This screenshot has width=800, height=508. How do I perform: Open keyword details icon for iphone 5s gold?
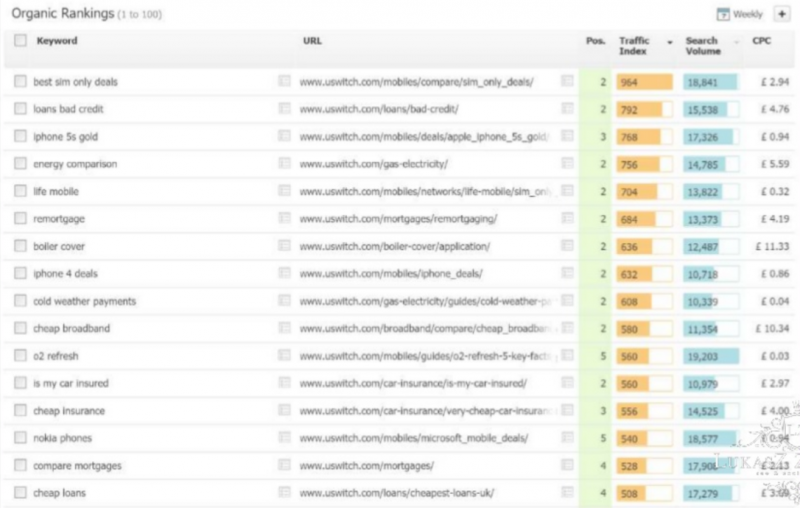(284, 136)
